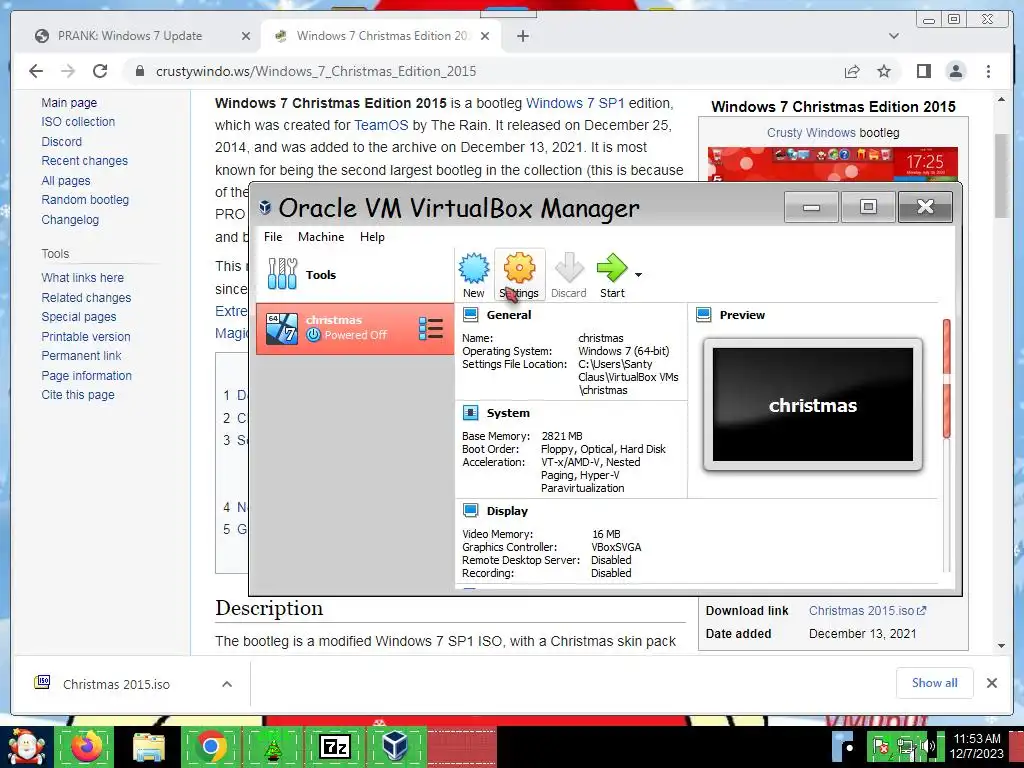Click the web page vertical scrollbar
This screenshot has width=1024, height=768.
[1002, 176]
